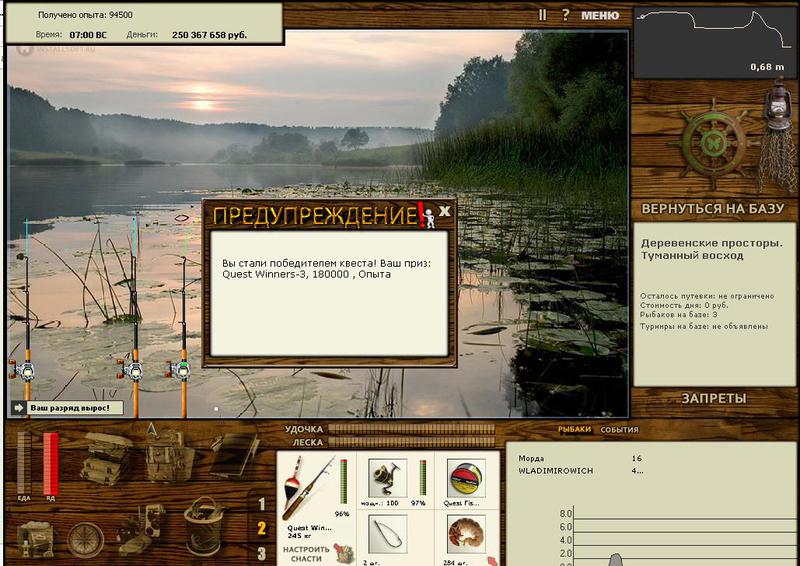Click the Турниры на базе: не объявлены line

click(704, 326)
